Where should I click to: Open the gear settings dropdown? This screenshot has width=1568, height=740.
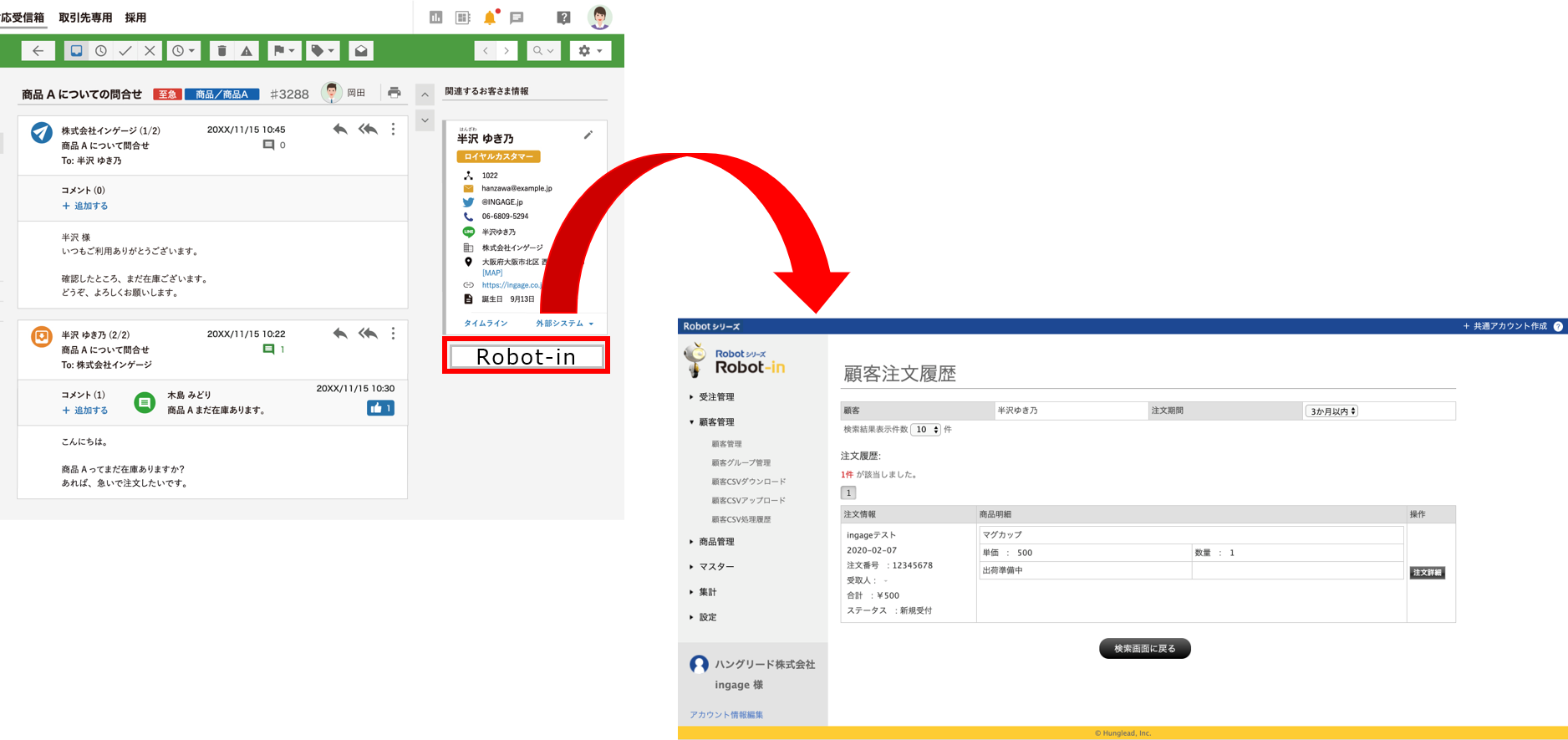[x=590, y=51]
